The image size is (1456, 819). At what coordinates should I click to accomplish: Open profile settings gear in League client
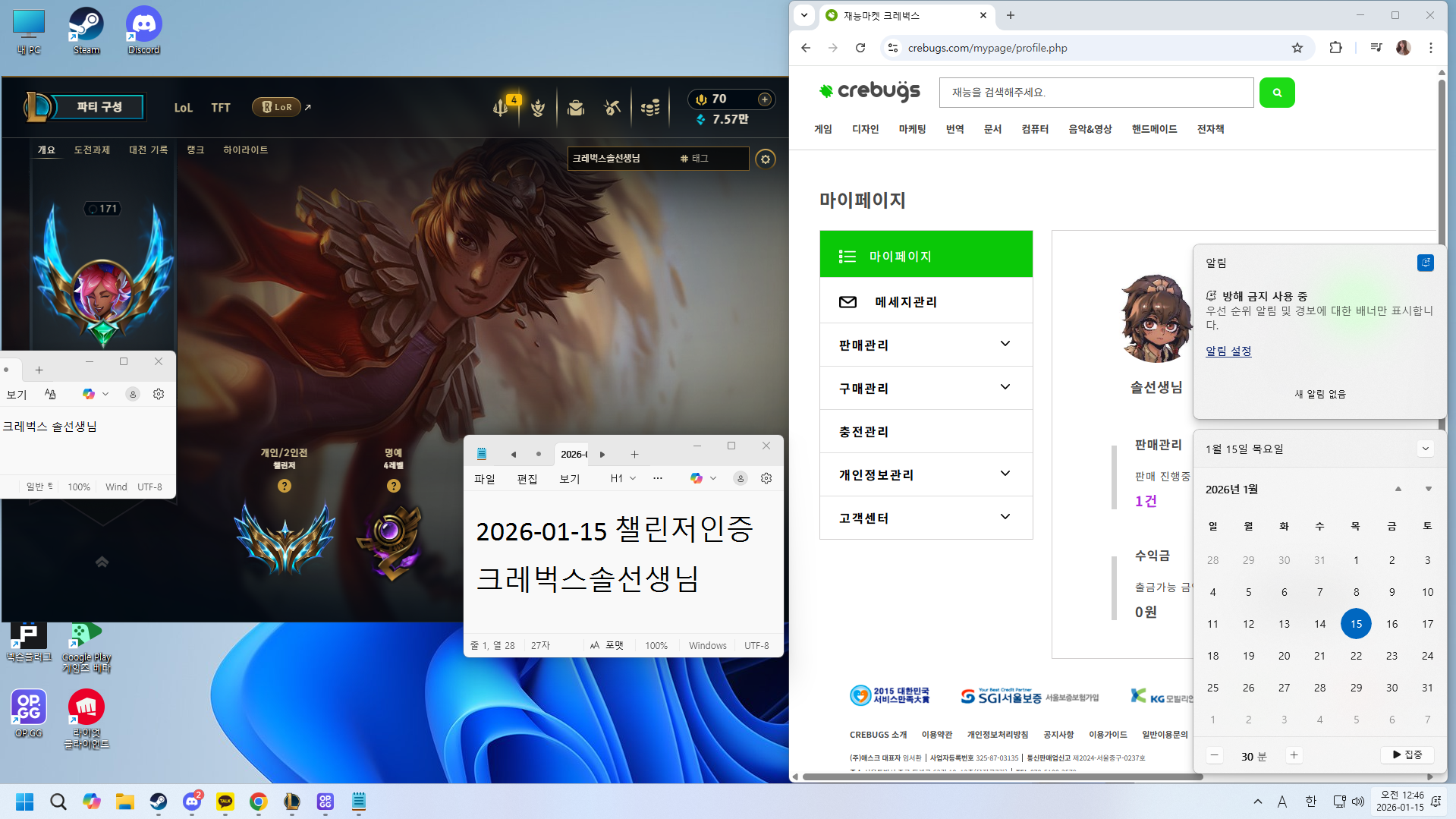[x=766, y=159]
